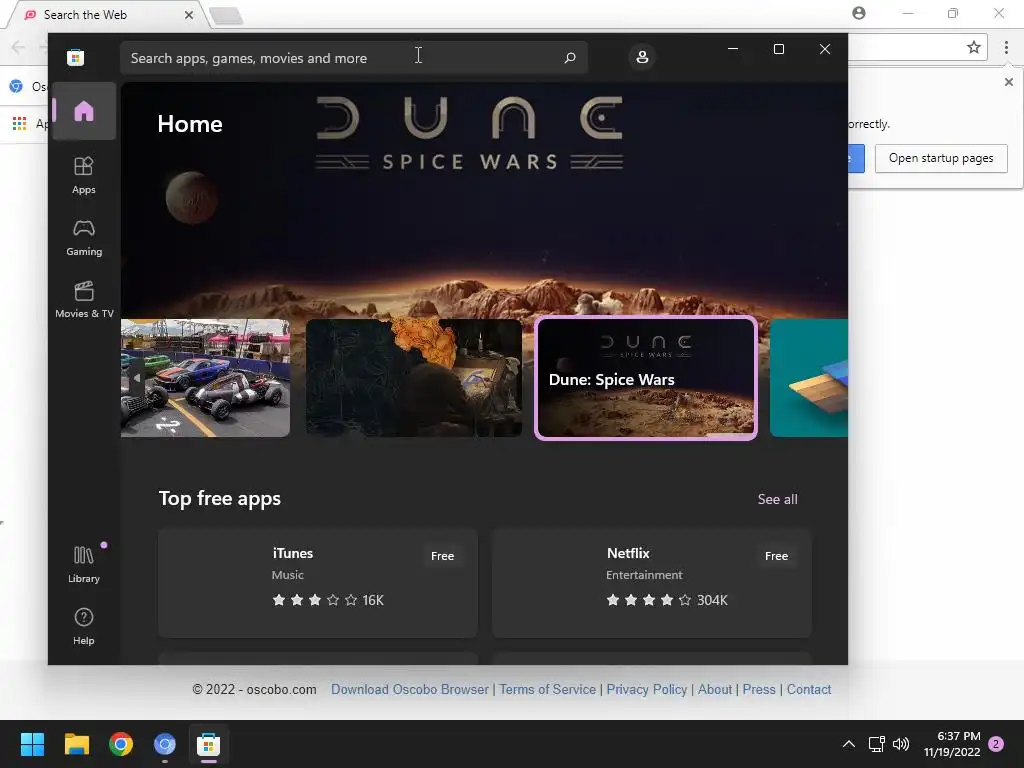This screenshot has width=1024, height=768.
Task: Click the Music category under iTunes
Action: click(x=287, y=575)
